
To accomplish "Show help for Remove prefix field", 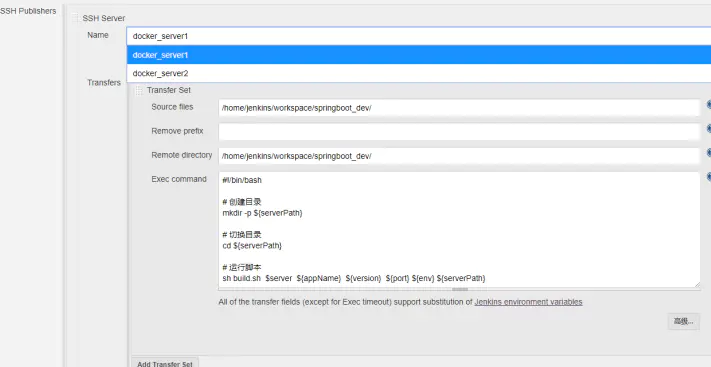I will 708,129.
